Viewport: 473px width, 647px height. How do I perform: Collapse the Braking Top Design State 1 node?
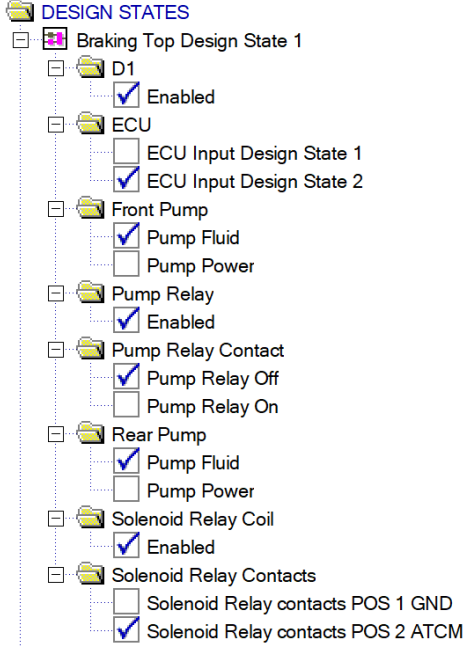click(21, 40)
